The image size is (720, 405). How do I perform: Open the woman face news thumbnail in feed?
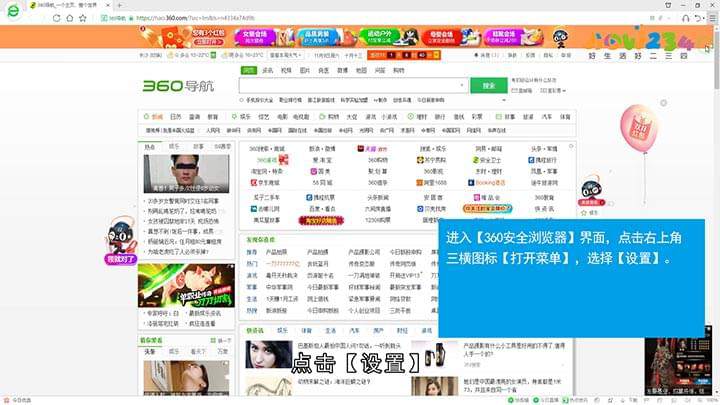269,354
